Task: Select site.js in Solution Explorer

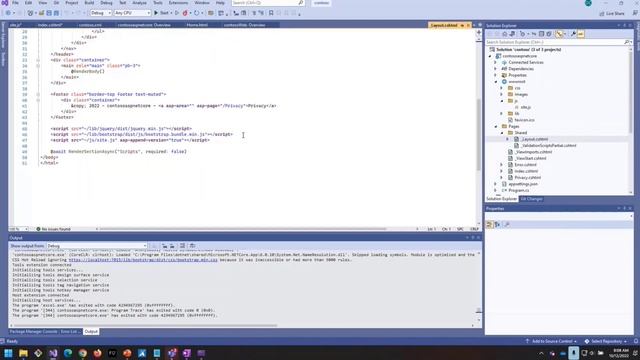Action: (x=525, y=107)
